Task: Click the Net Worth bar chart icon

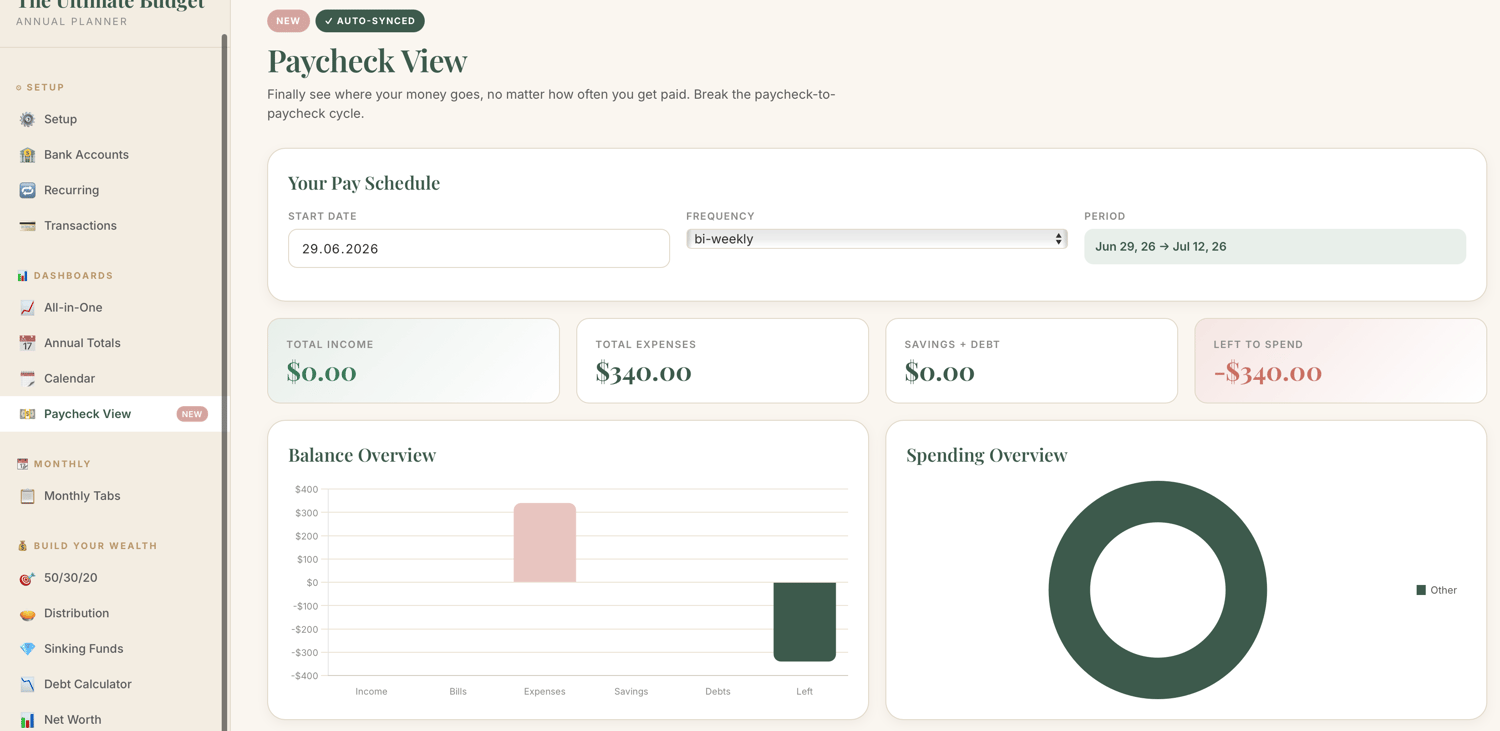Action: (27, 720)
